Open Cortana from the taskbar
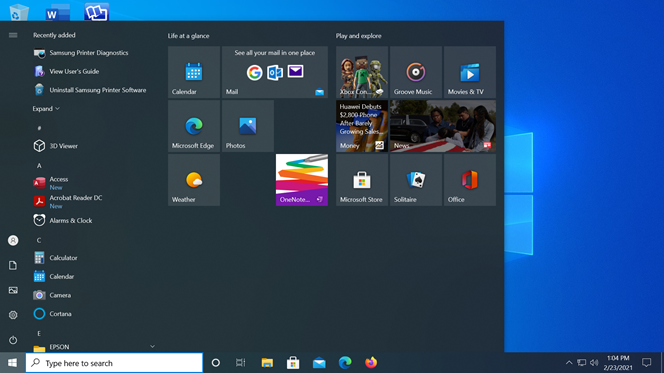 click(x=216, y=363)
